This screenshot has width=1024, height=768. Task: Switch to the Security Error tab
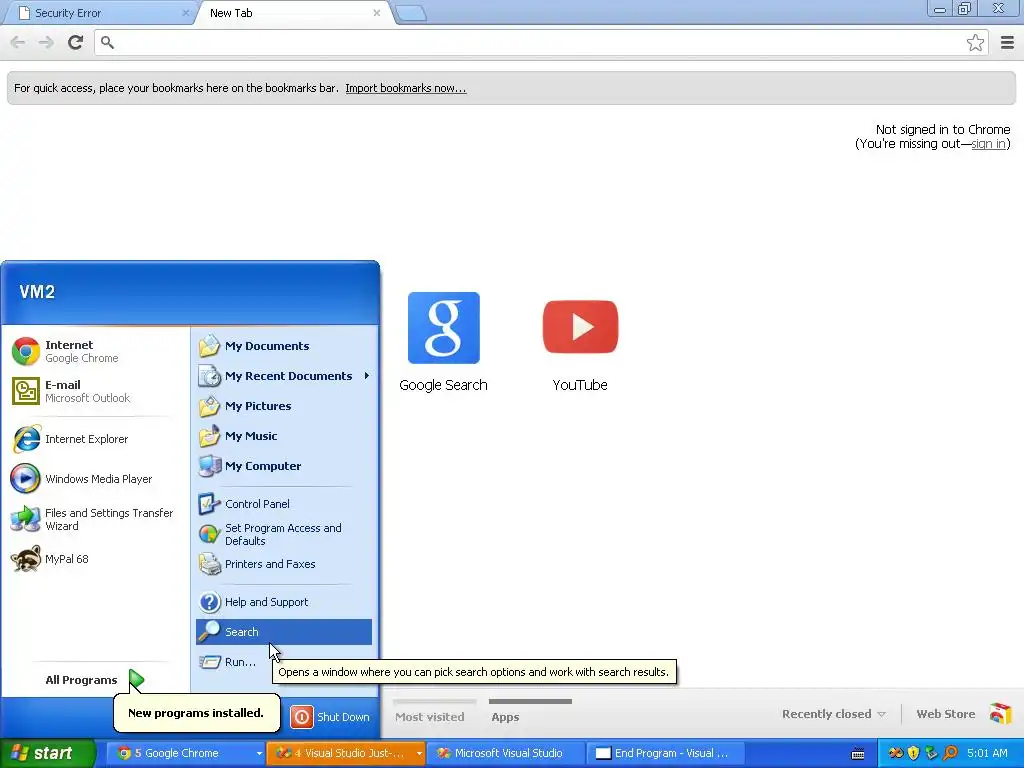click(x=98, y=13)
